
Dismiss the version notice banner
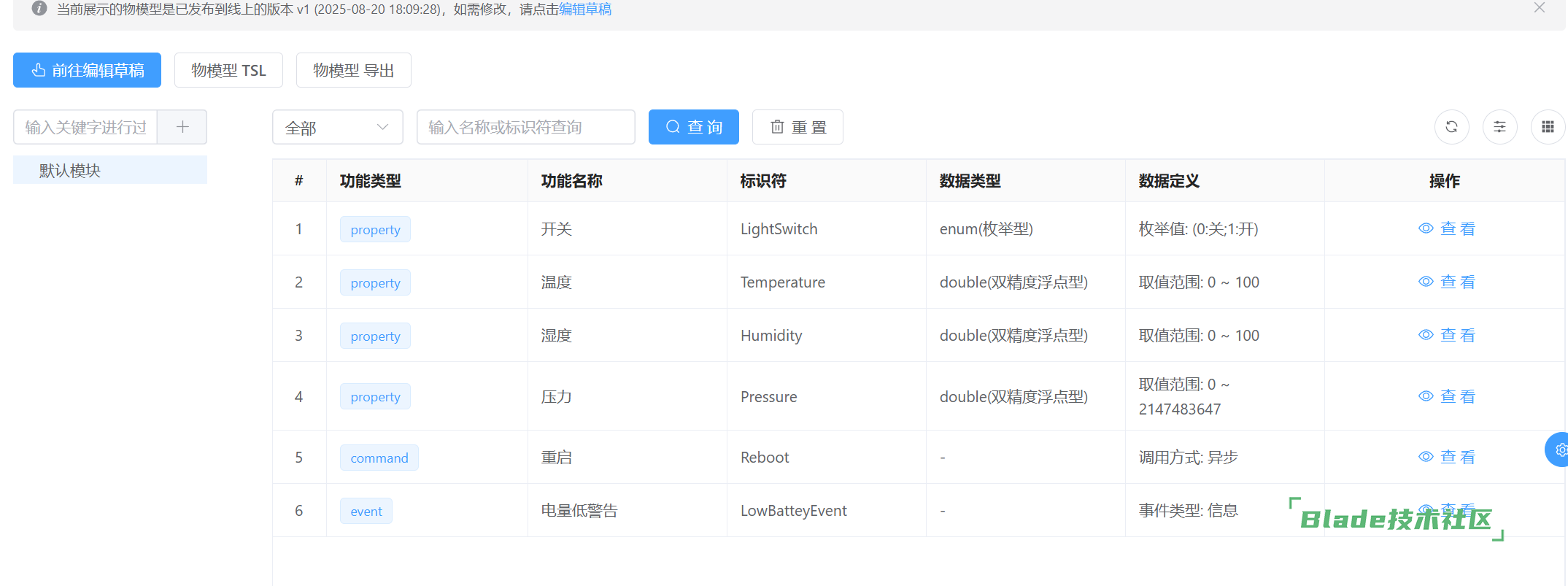1540,8
